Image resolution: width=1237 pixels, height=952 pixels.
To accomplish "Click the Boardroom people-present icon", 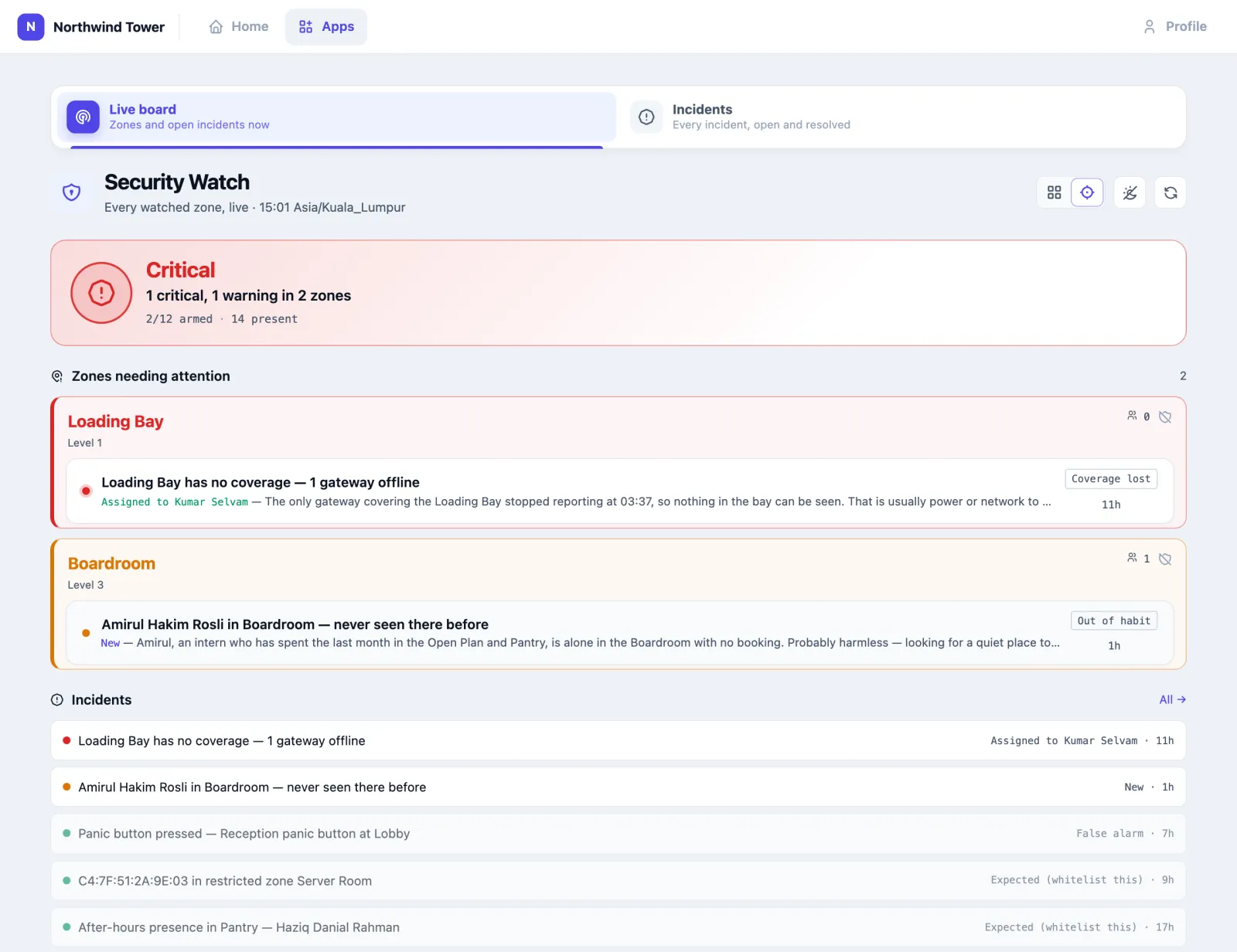I will pos(1132,558).
